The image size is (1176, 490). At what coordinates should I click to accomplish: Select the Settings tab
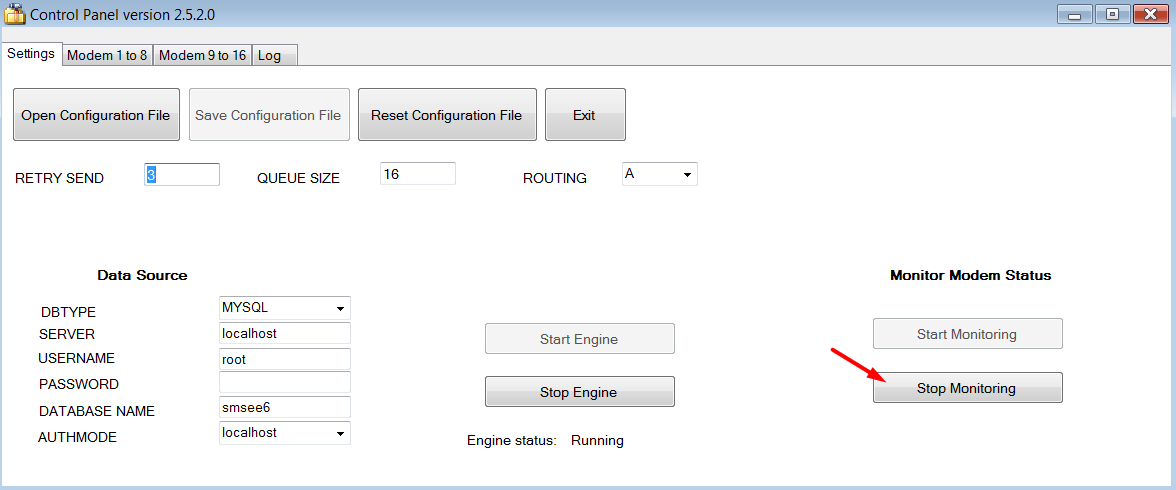(x=31, y=54)
